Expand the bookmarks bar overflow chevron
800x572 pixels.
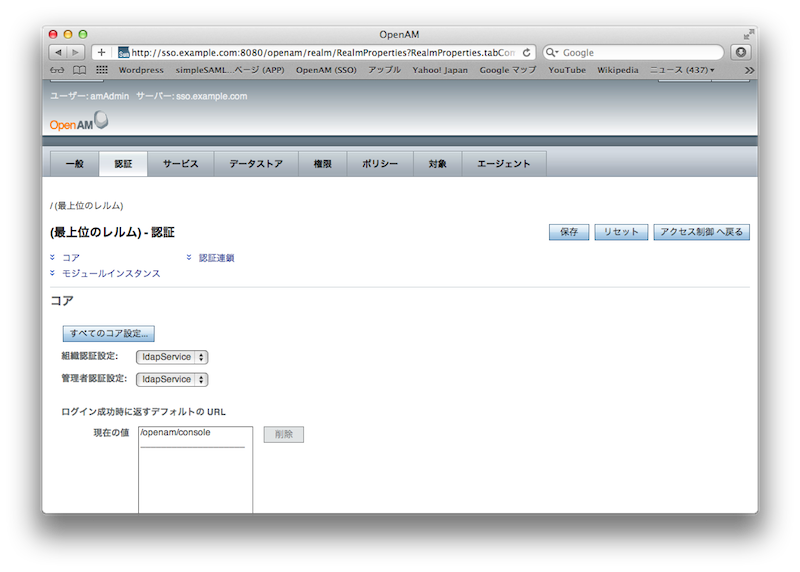(x=749, y=70)
